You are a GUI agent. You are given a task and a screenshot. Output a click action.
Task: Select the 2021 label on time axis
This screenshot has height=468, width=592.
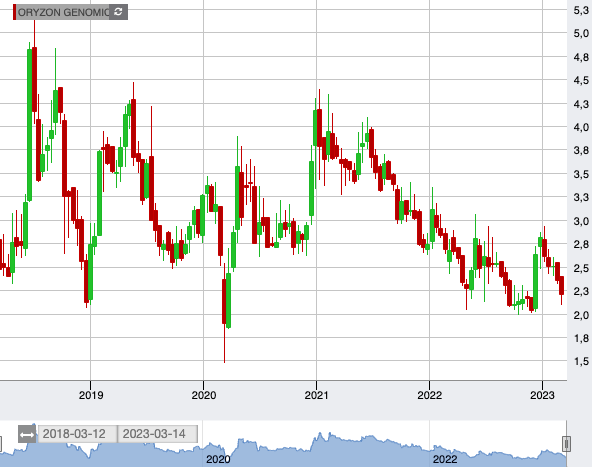316,395
